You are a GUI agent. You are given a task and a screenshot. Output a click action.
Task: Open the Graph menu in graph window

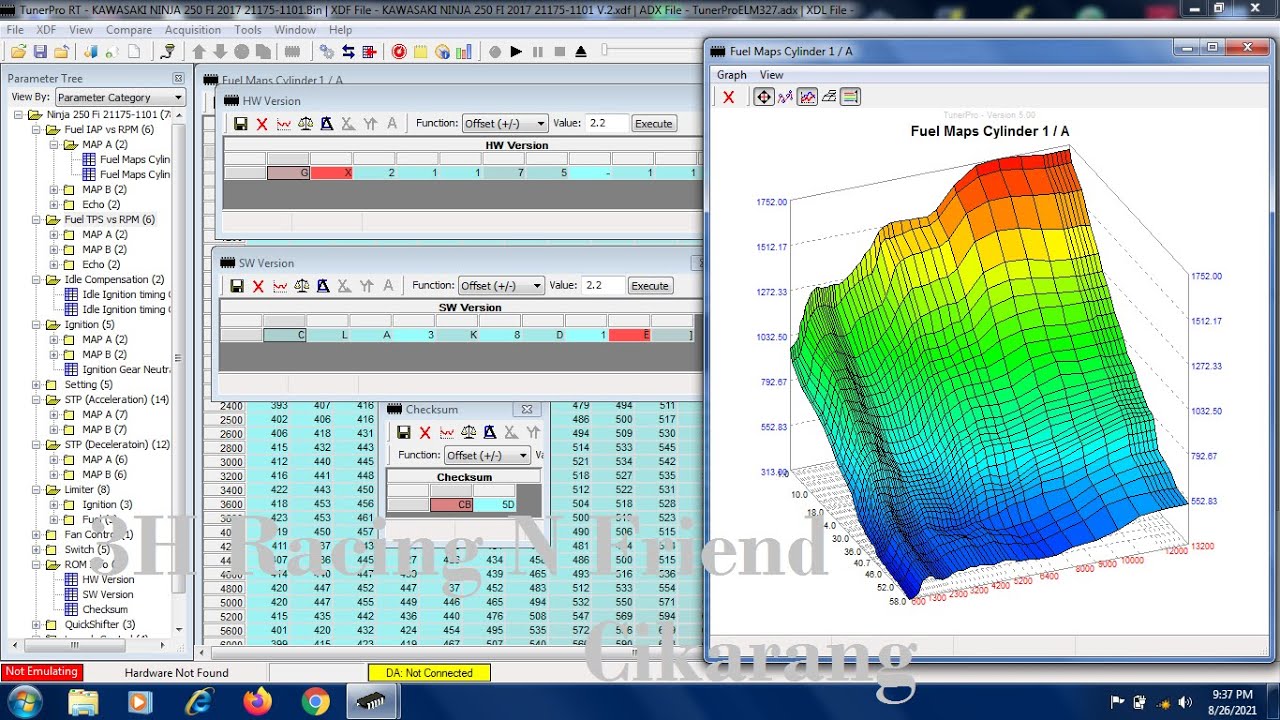click(x=732, y=75)
